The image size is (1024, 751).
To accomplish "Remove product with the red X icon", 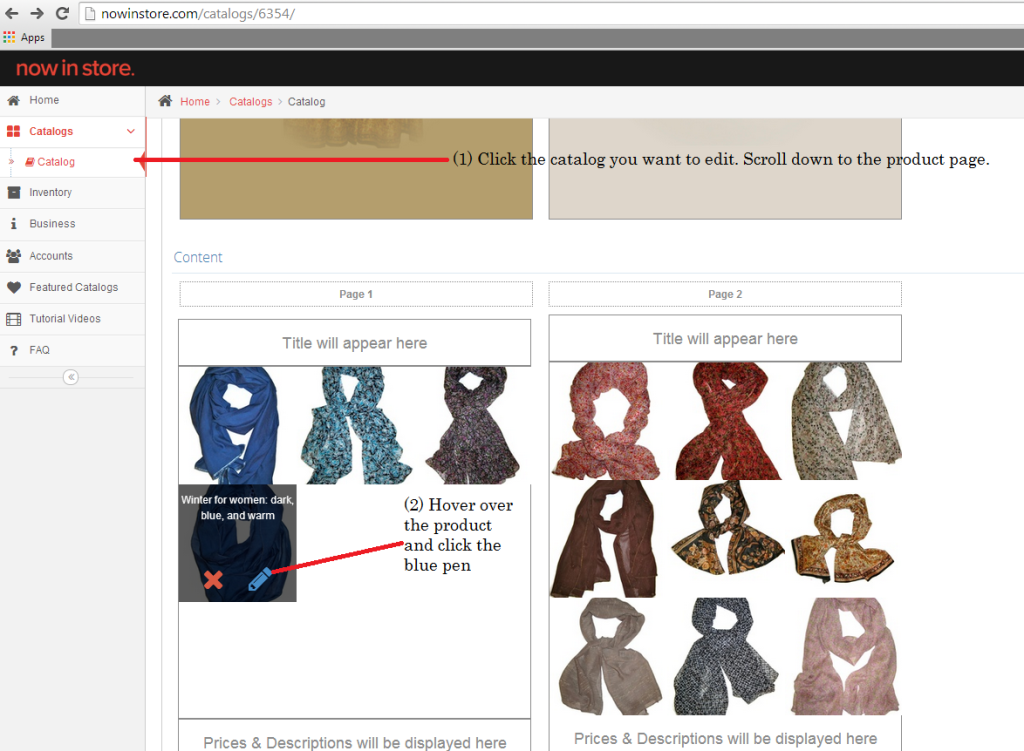I will pos(213,580).
